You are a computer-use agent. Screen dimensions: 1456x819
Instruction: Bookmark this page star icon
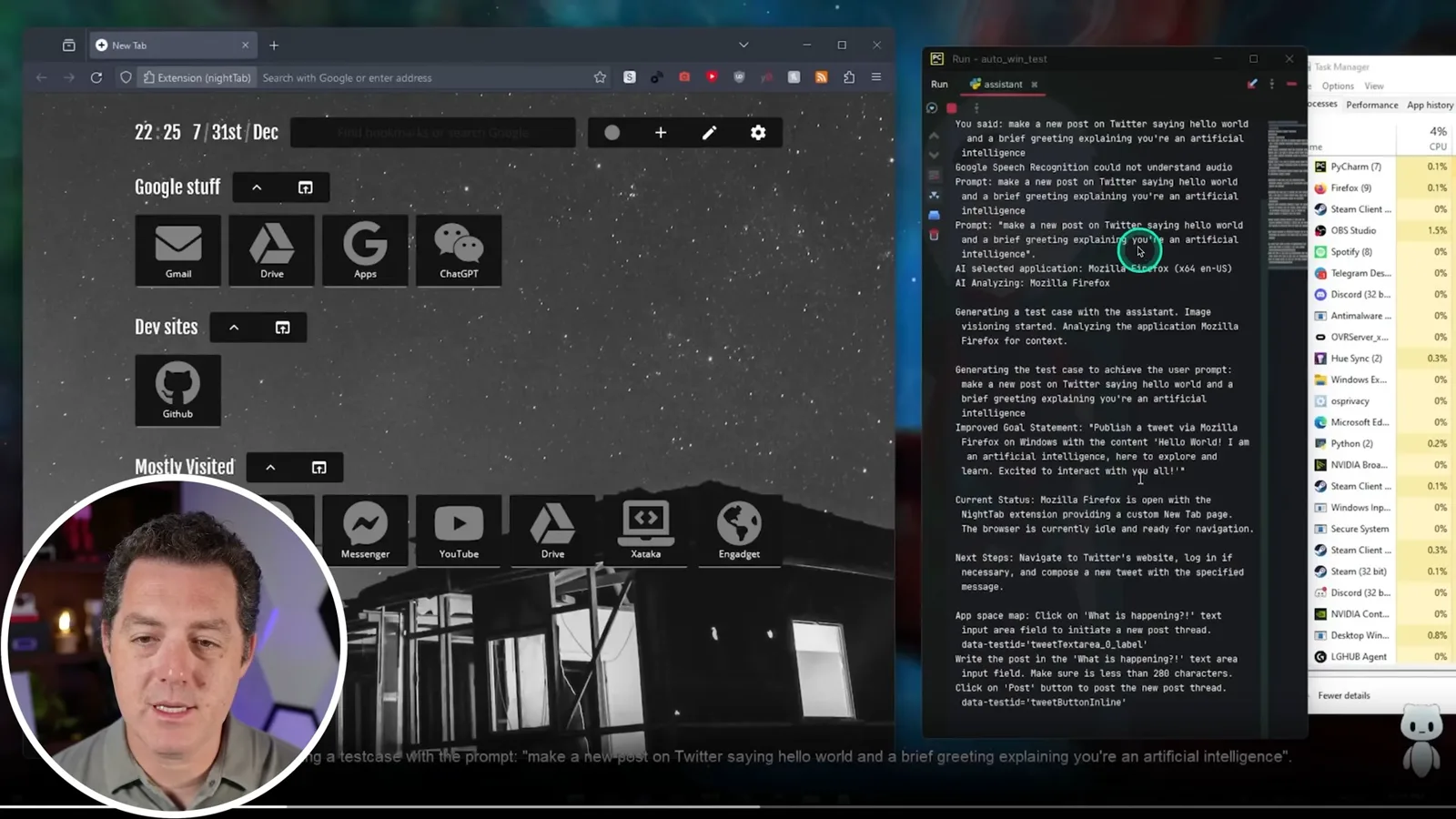600,77
